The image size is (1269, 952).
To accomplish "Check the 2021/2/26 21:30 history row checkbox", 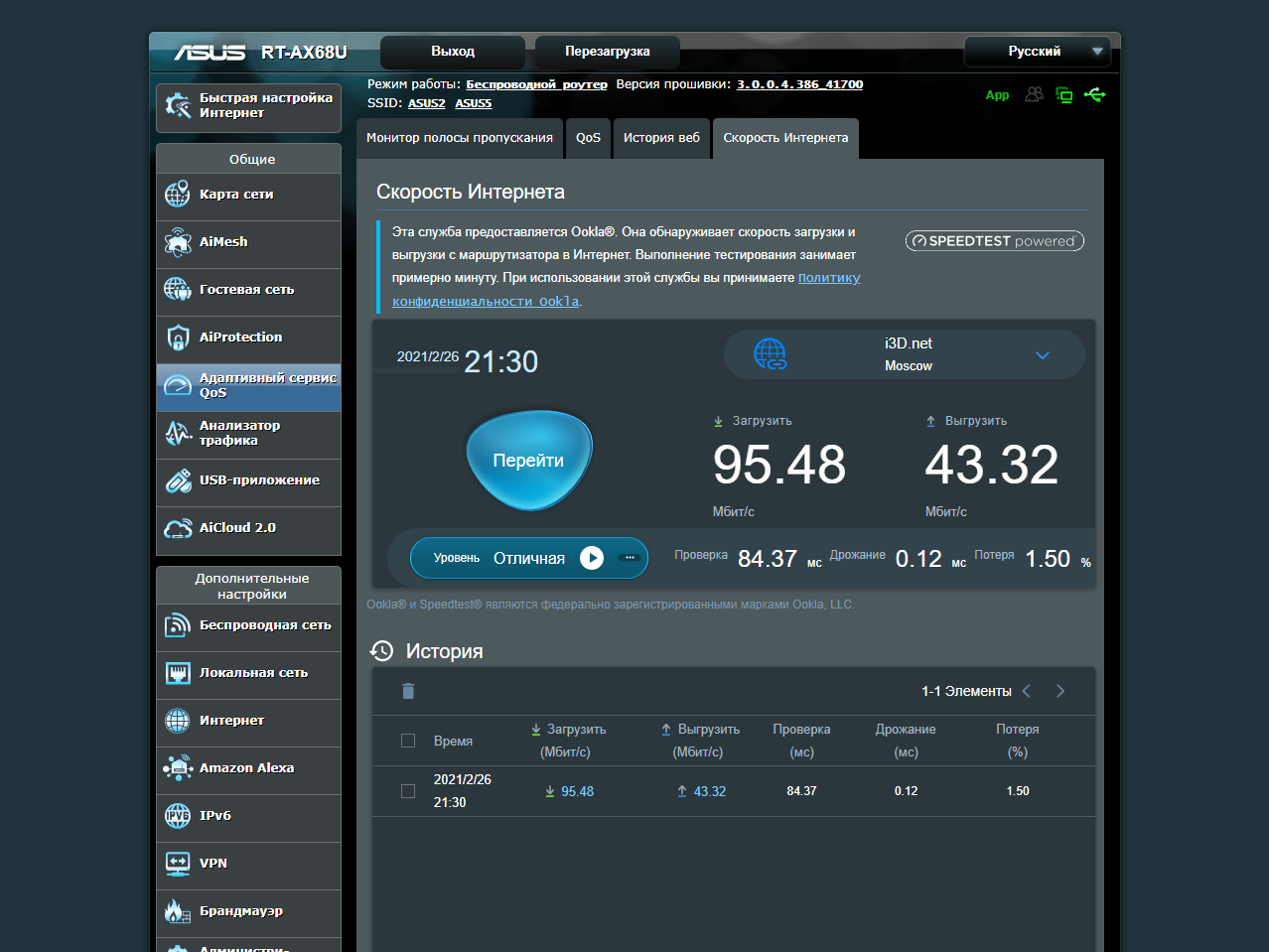I will click(408, 791).
